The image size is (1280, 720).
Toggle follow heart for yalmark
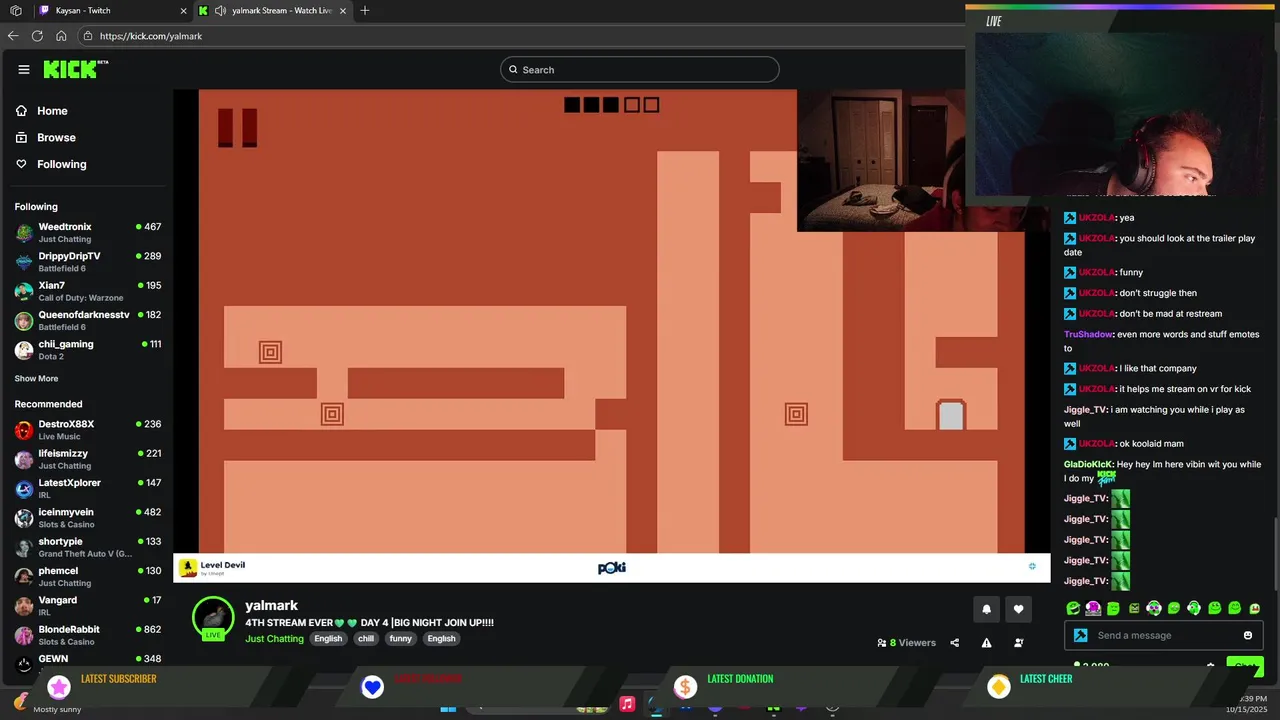(1018, 609)
